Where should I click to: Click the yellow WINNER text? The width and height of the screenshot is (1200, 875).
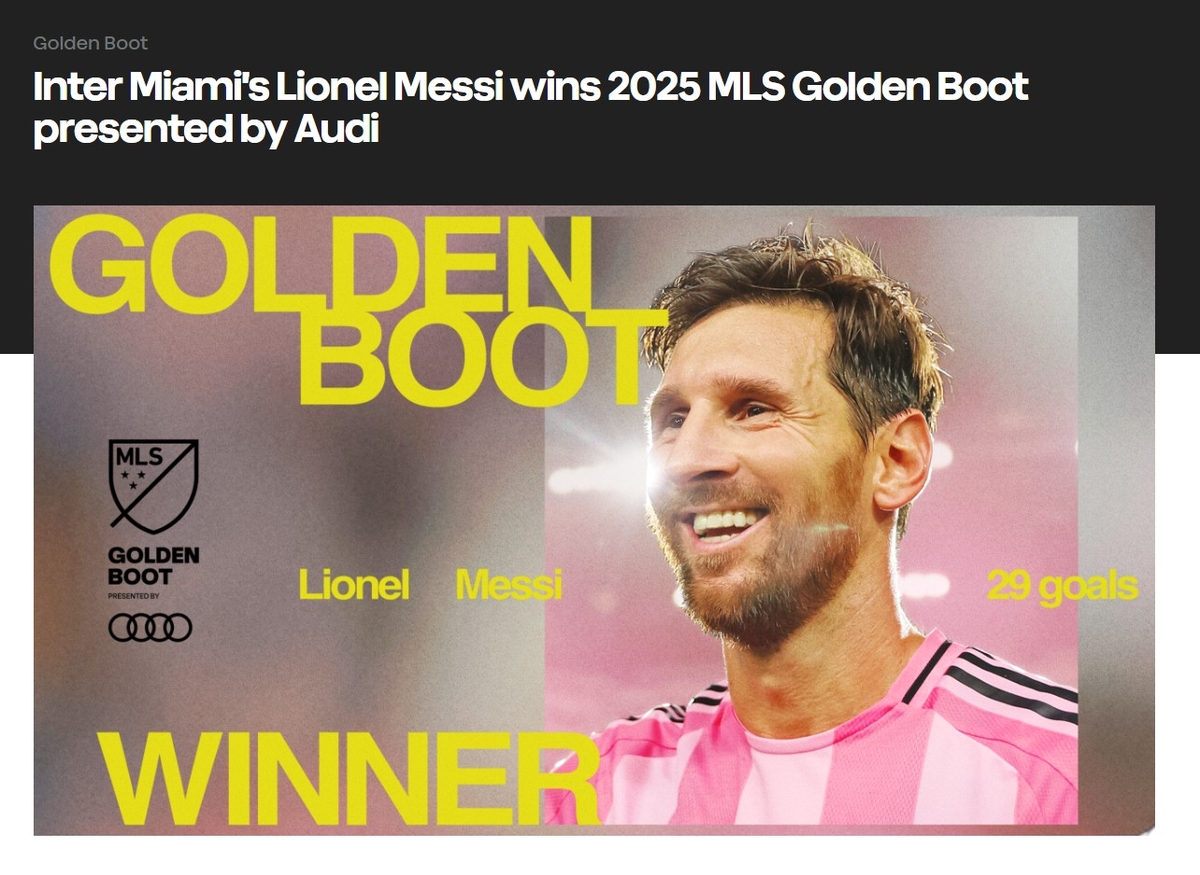coord(347,777)
